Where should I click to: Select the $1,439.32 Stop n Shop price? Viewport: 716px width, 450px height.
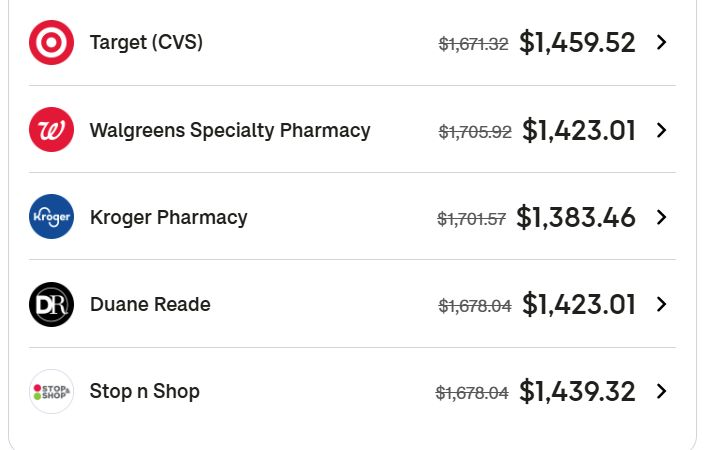577,391
